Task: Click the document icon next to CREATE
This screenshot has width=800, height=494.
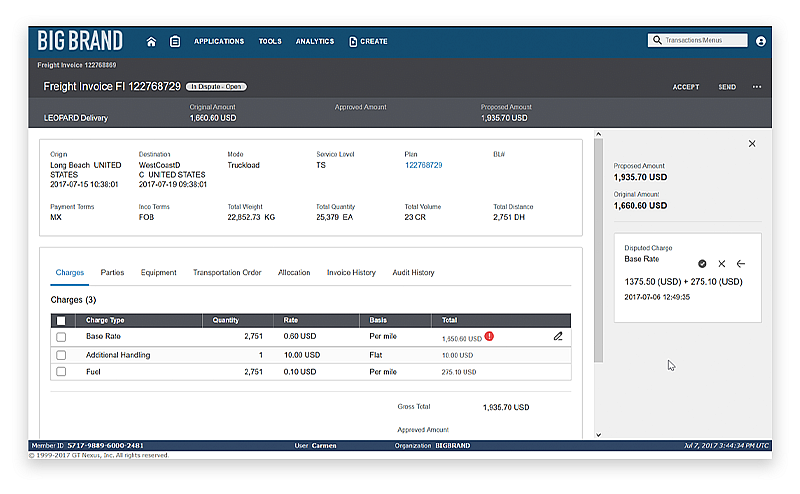Action: (353, 41)
